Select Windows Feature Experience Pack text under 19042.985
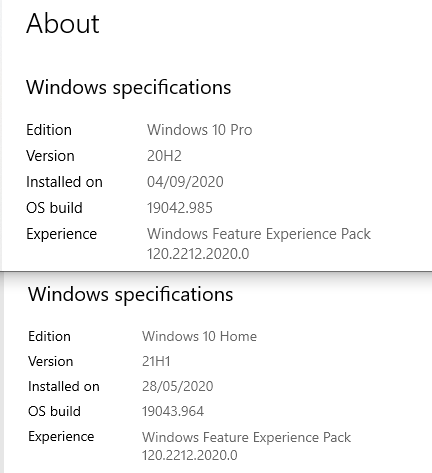 tap(259, 234)
